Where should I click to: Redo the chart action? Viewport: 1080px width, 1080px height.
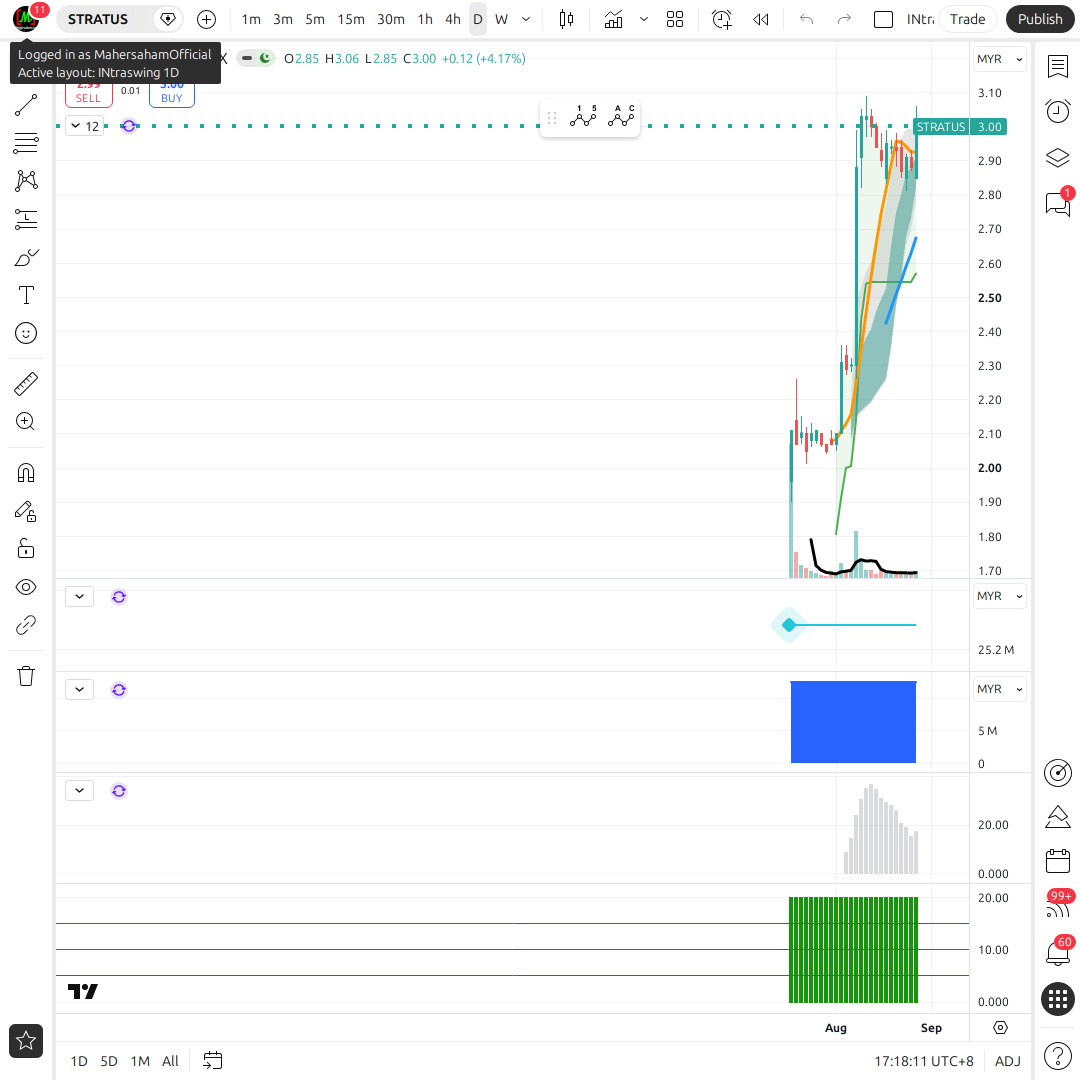[844, 19]
